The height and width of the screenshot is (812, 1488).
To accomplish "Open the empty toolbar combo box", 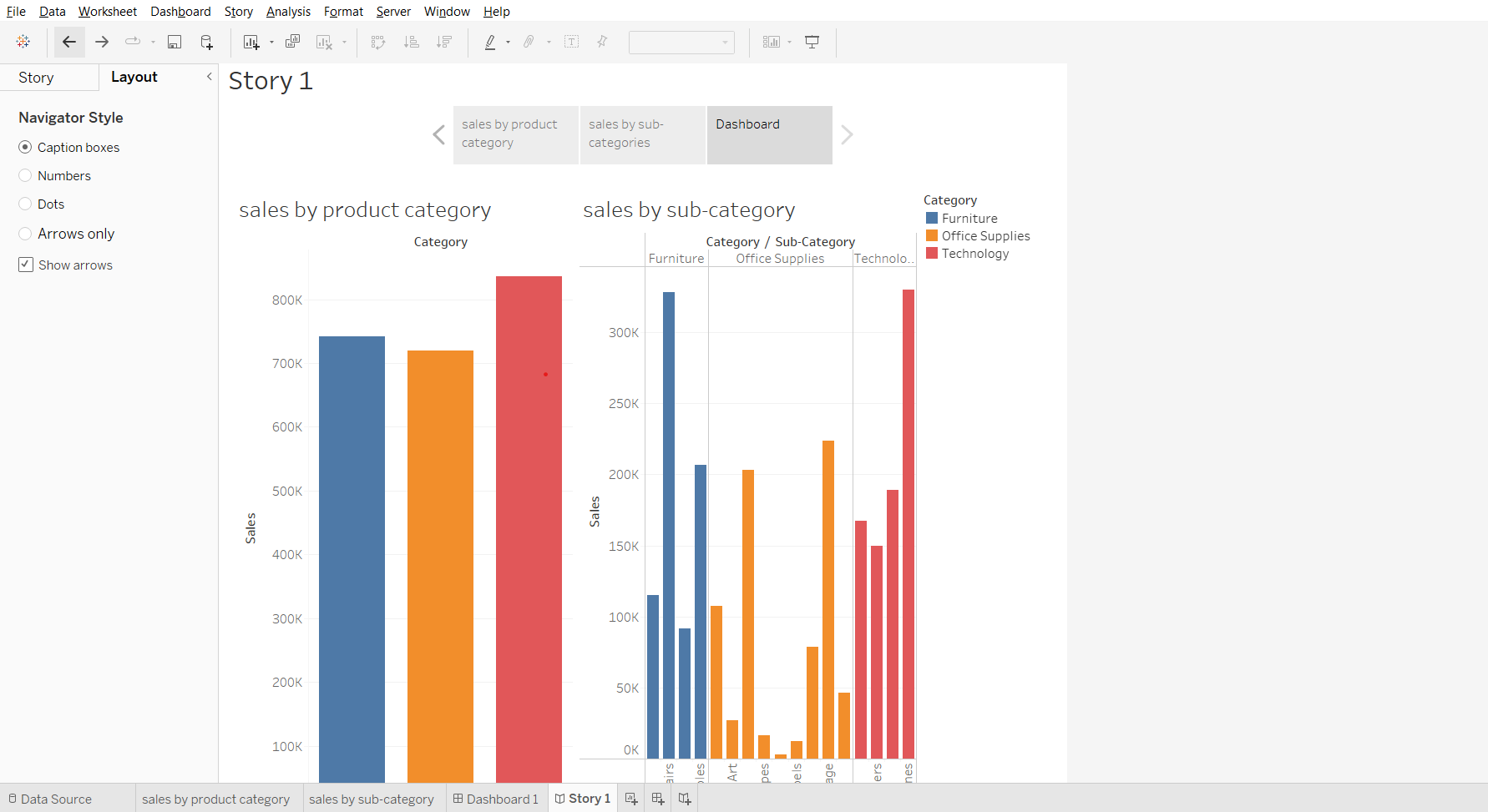I will click(x=681, y=42).
